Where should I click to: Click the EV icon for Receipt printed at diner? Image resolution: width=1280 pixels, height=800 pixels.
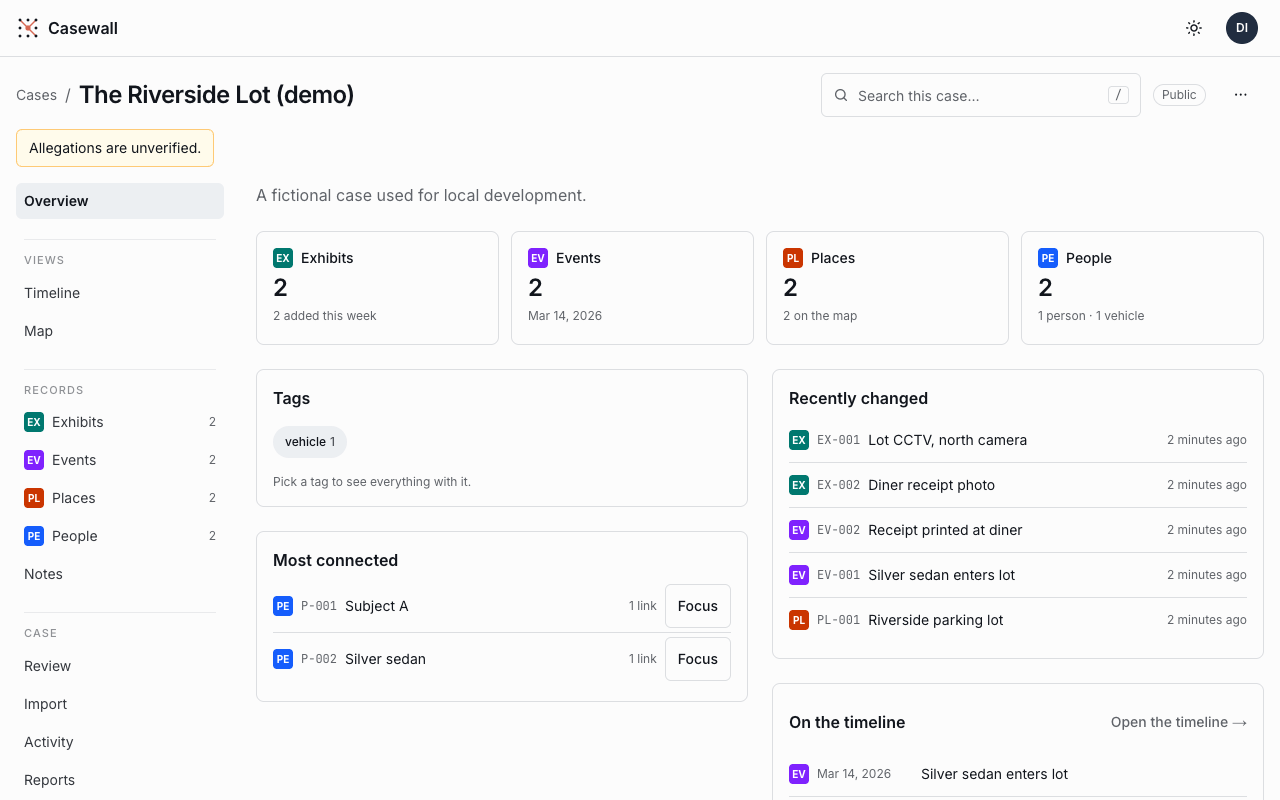tap(799, 530)
